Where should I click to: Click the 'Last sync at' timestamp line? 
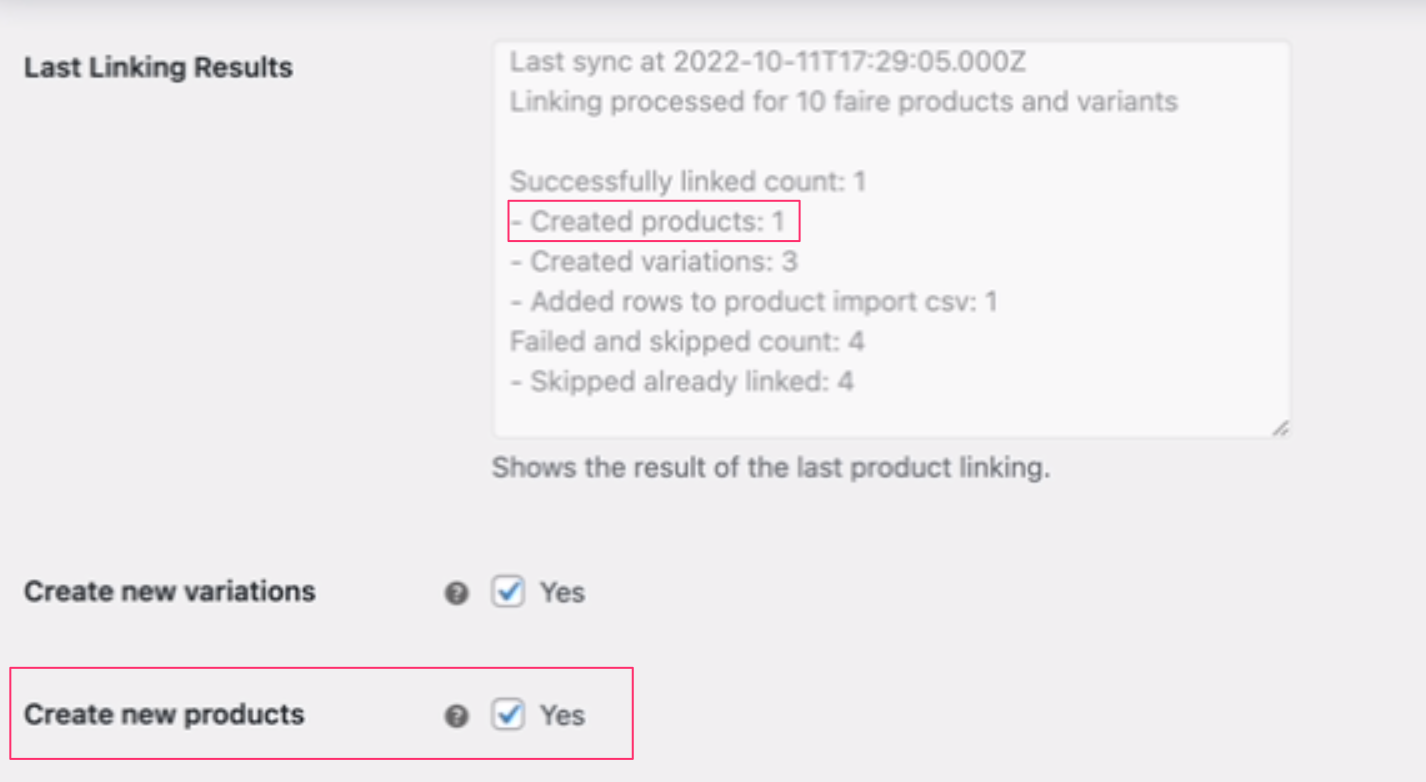pyautogui.click(x=767, y=62)
